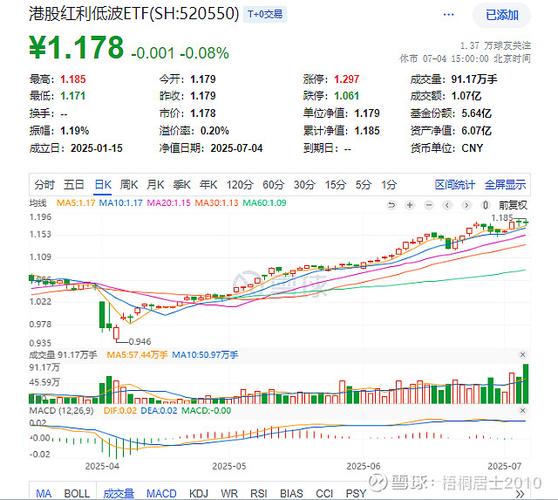
Task: Open the 季K quarterly tab
Action: pyautogui.click(x=182, y=185)
